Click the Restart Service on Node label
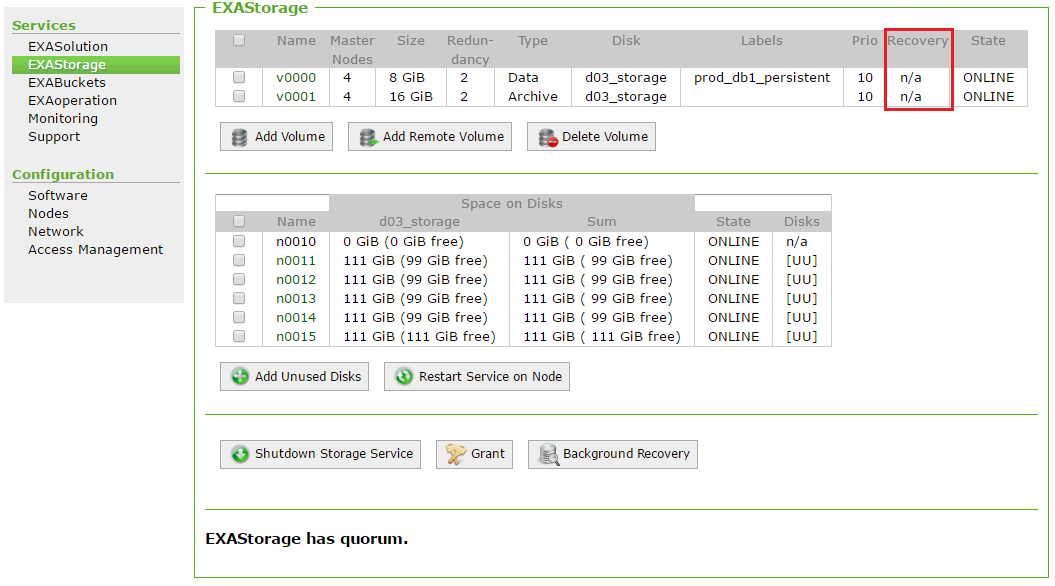 coord(490,377)
